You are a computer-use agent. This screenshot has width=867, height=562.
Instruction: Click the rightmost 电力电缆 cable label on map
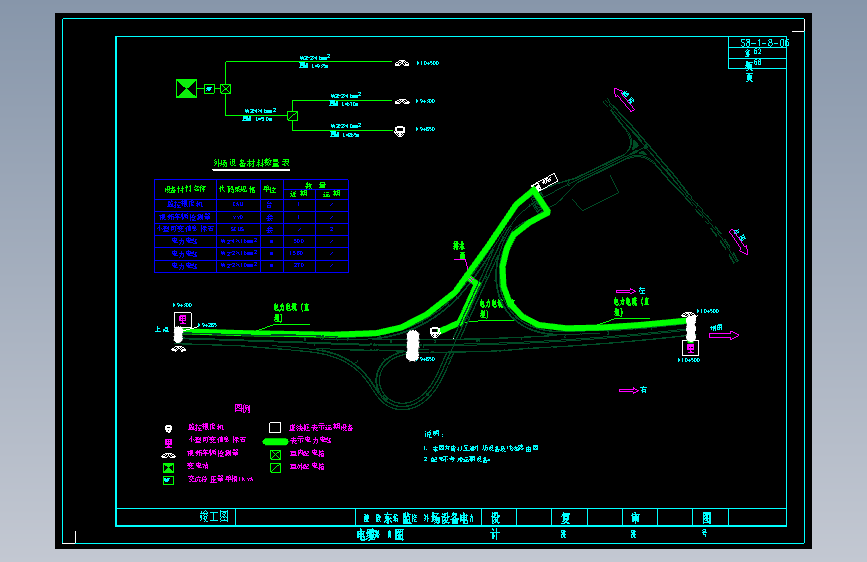click(631, 307)
